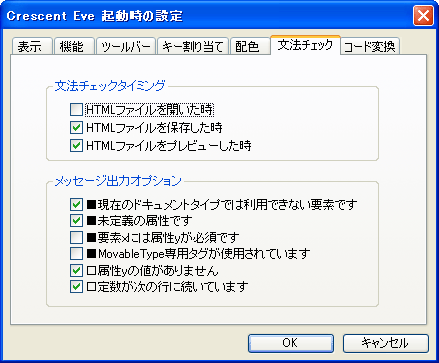Enable 要素xには属性yが必須です message

point(76,237)
